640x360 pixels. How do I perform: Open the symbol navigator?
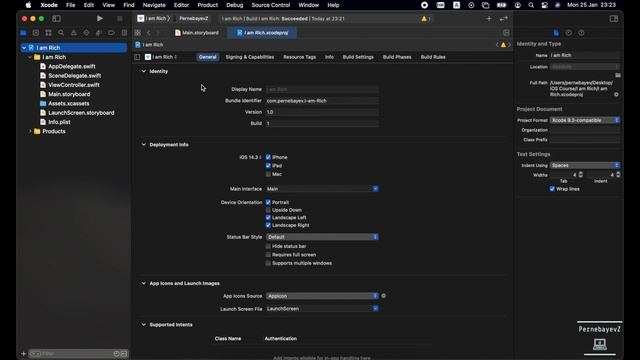(49, 33)
